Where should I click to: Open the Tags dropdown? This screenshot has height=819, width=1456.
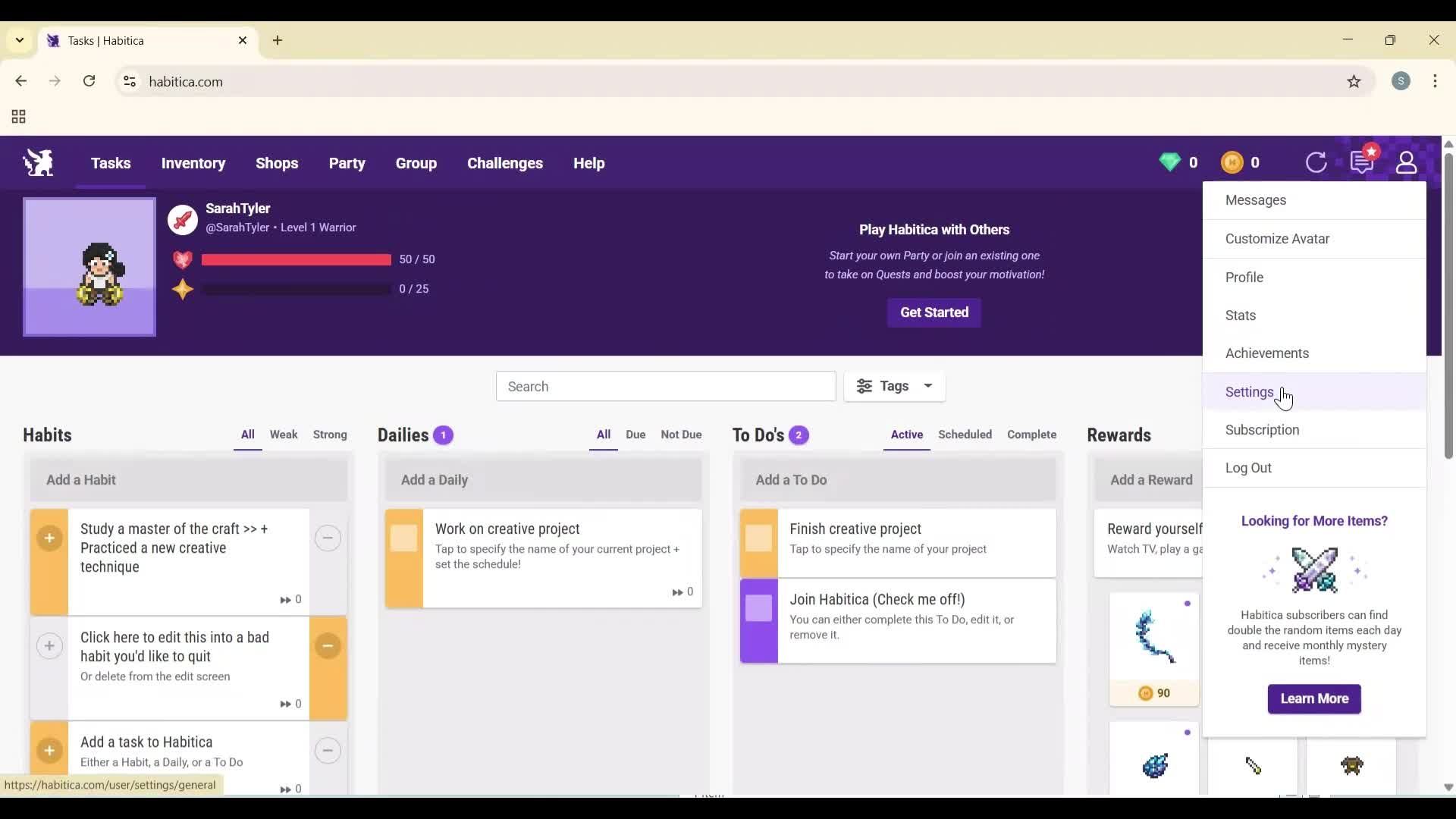coord(894,386)
